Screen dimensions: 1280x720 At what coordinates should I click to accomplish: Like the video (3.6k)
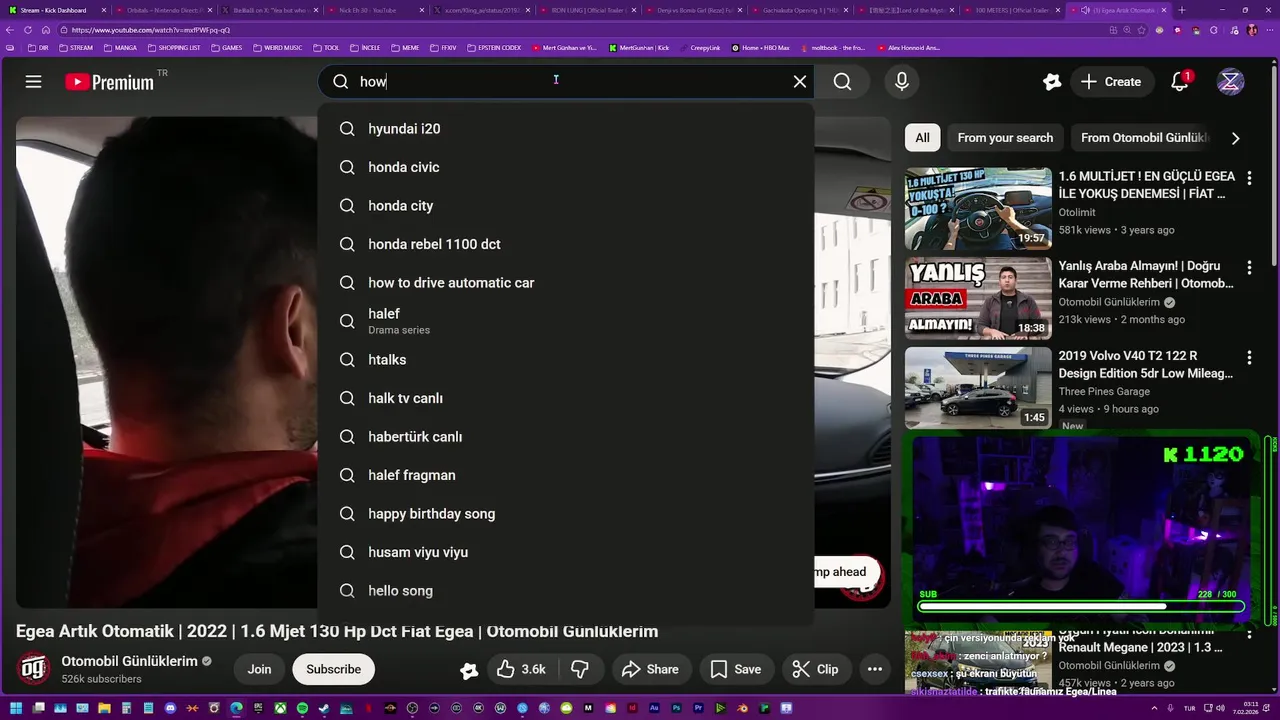click(523, 669)
